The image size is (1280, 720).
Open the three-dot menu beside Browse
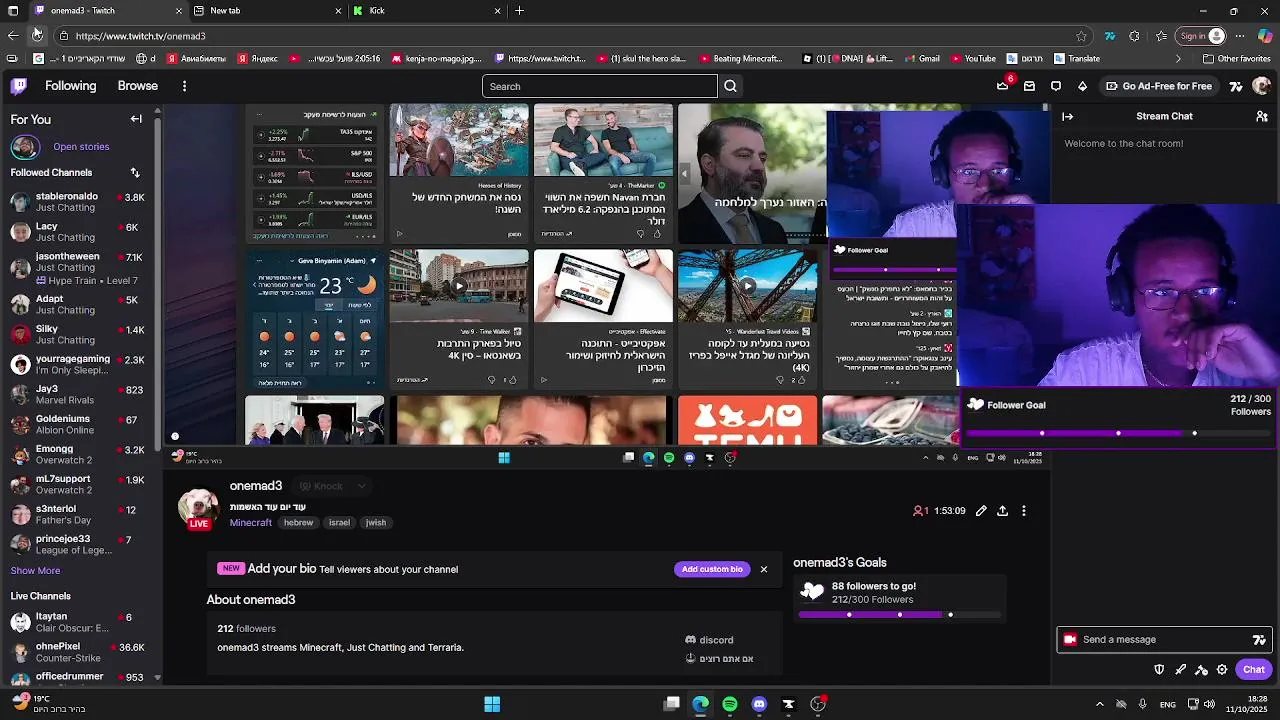(184, 86)
